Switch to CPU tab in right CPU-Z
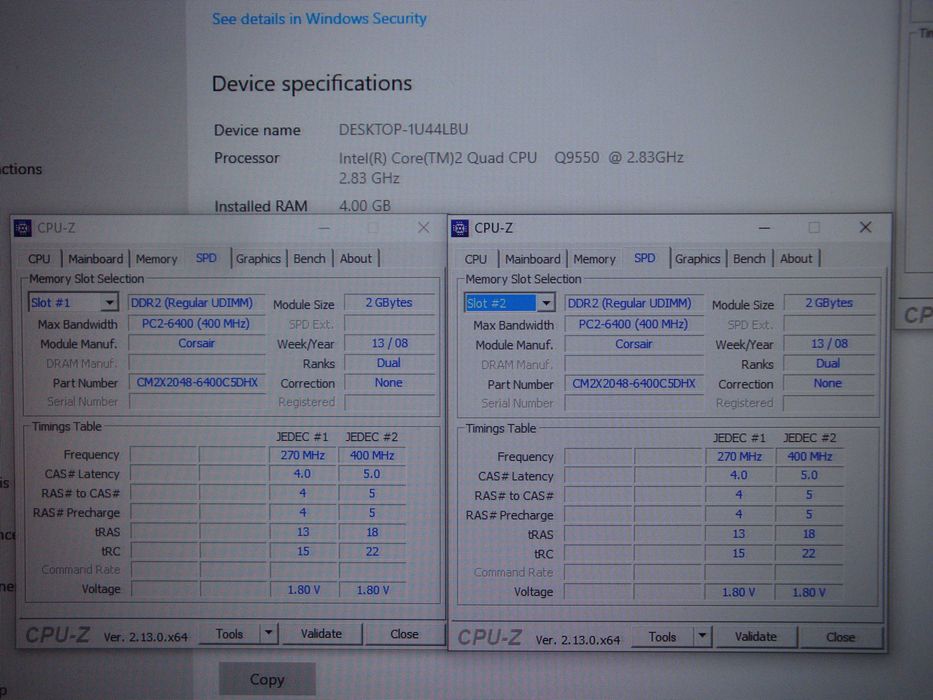This screenshot has width=933, height=700. pos(475,259)
